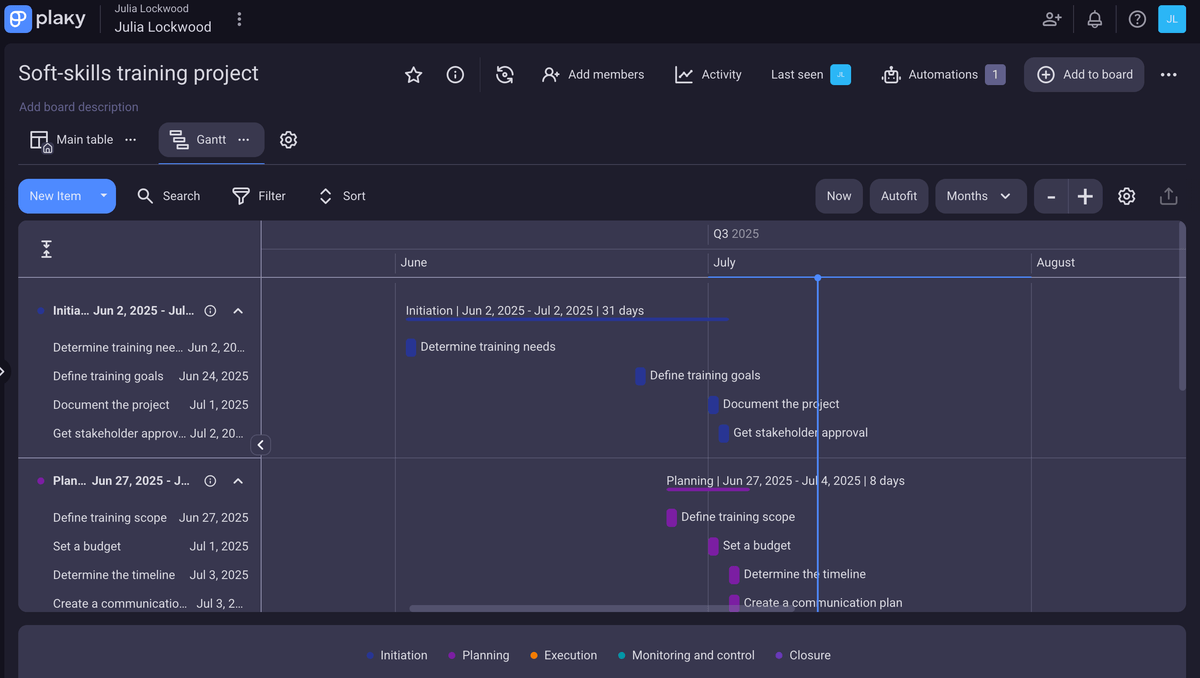Click the invite user icon in header
The height and width of the screenshot is (678, 1200).
pos(1052,19)
